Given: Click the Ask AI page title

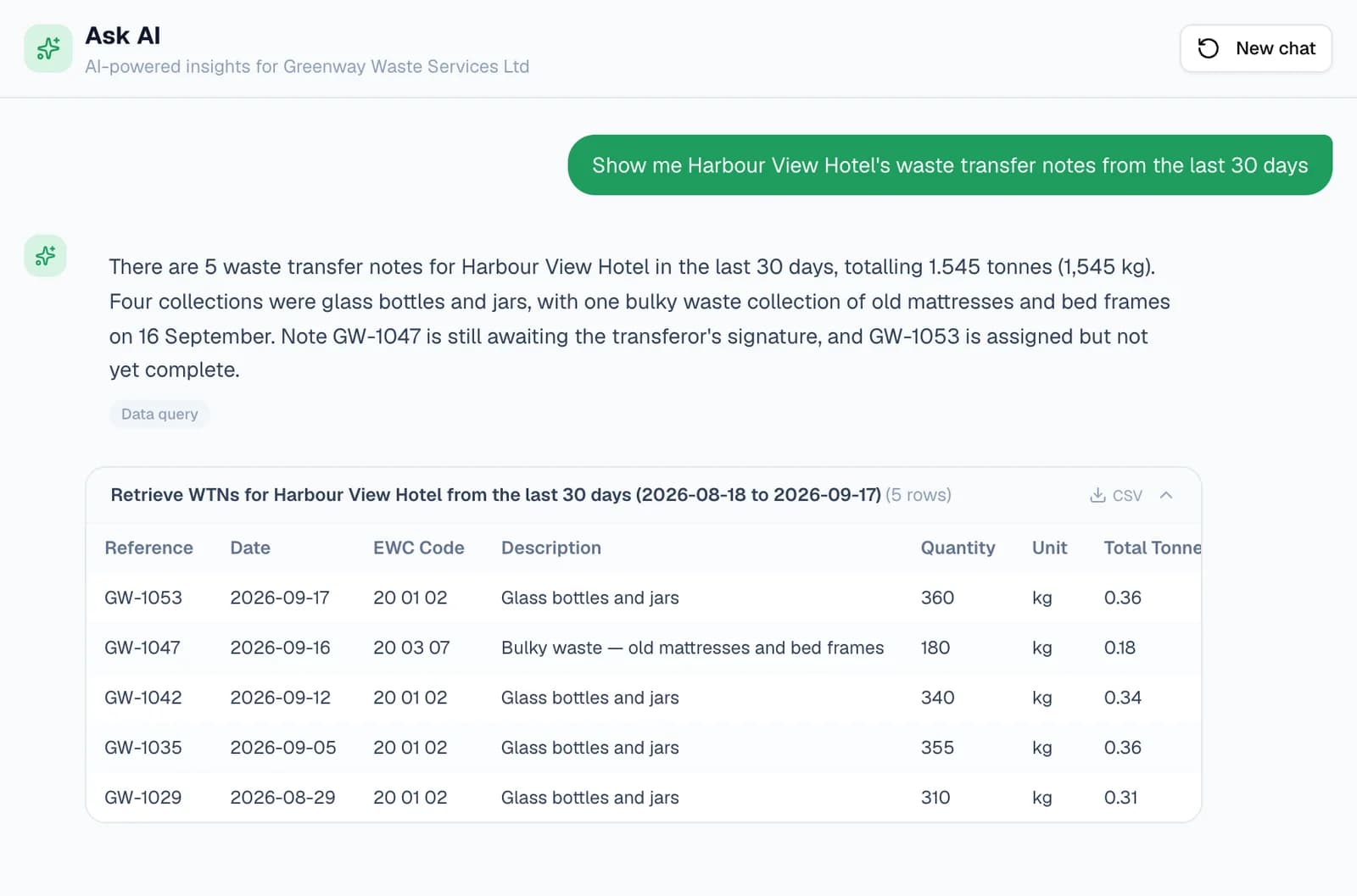Looking at the screenshot, I should (123, 36).
